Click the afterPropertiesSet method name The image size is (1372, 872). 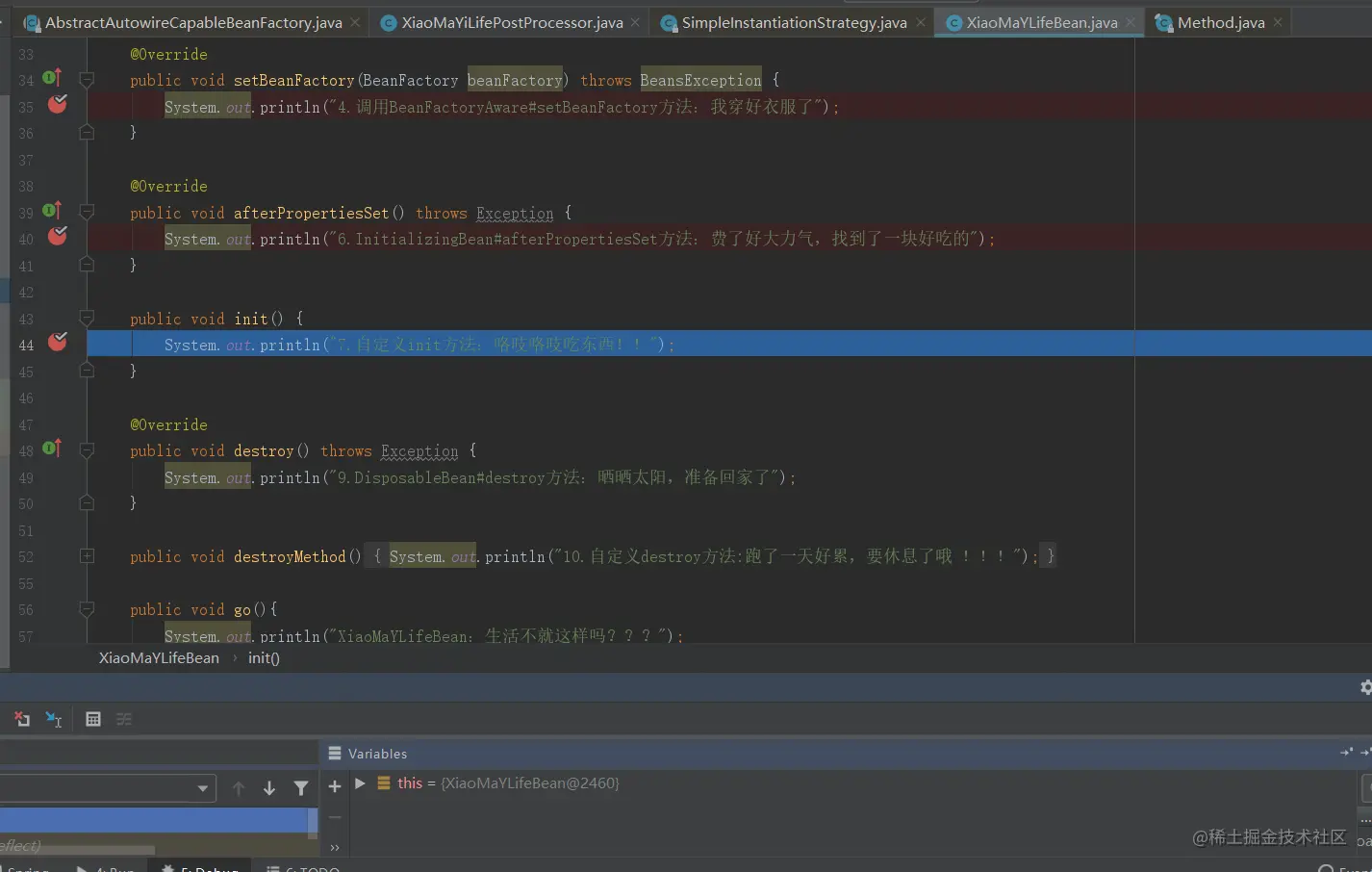[312, 213]
